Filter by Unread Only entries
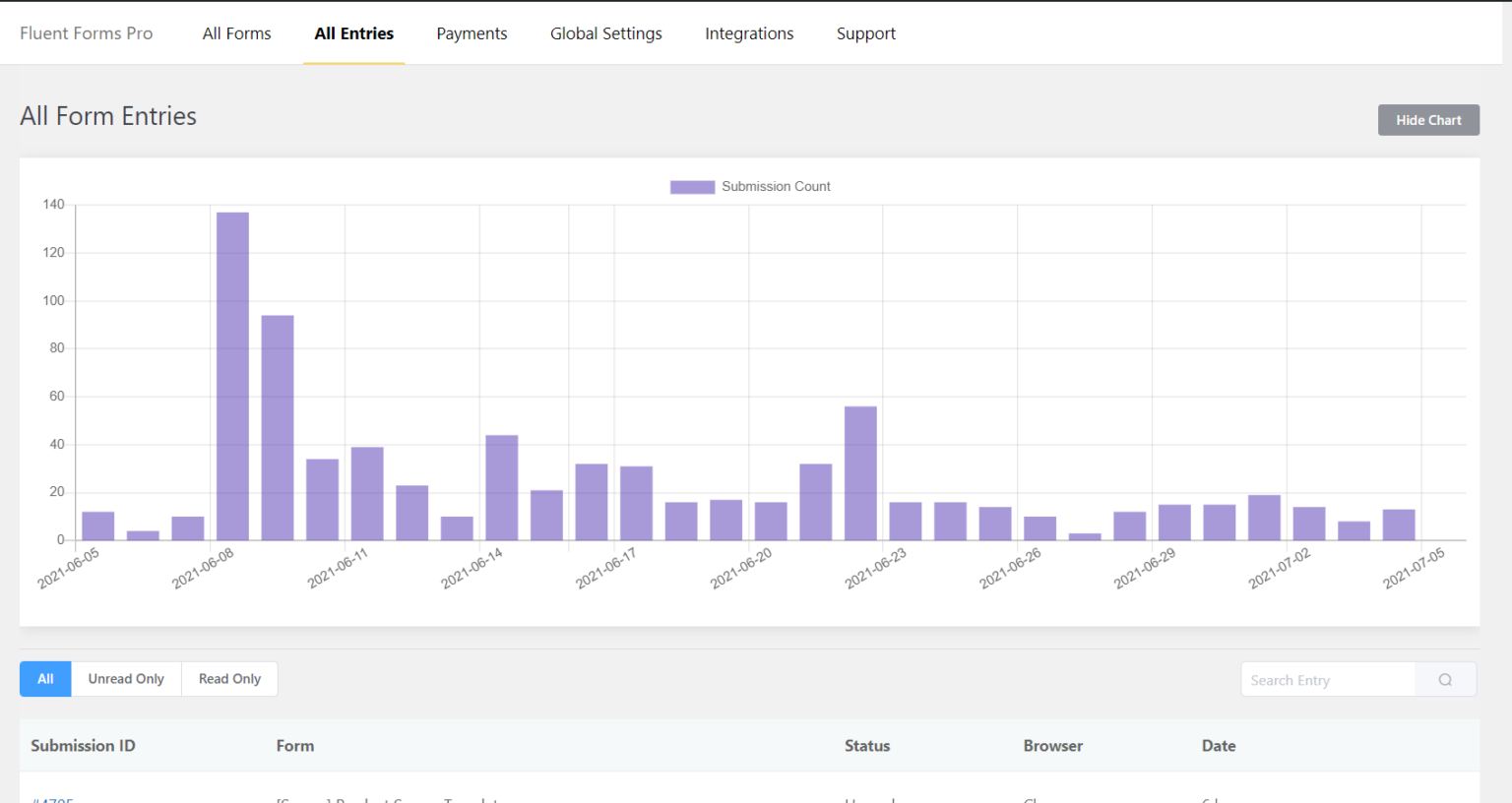 (126, 679)
